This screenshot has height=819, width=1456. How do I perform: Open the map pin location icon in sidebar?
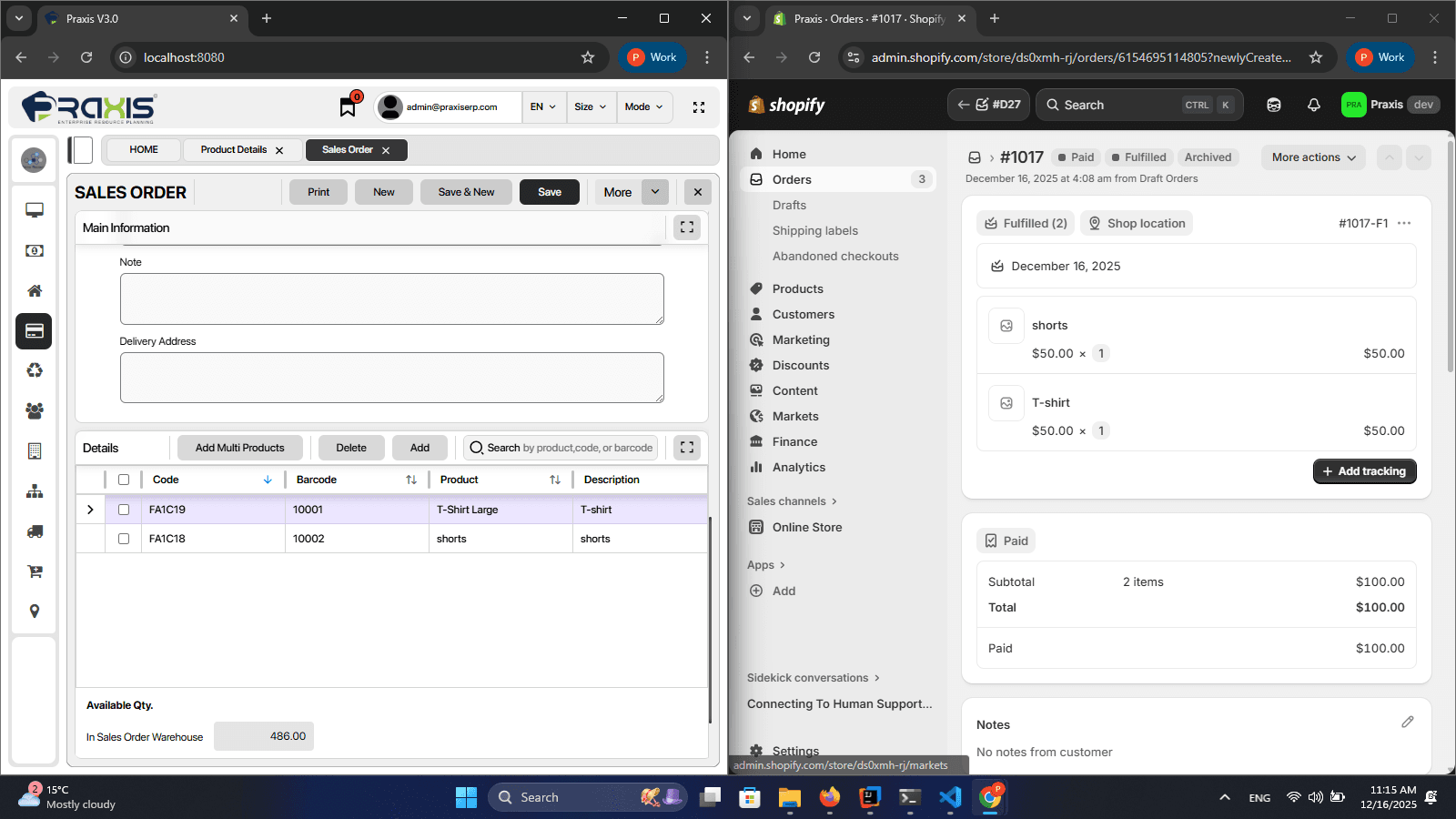point(35,612)
